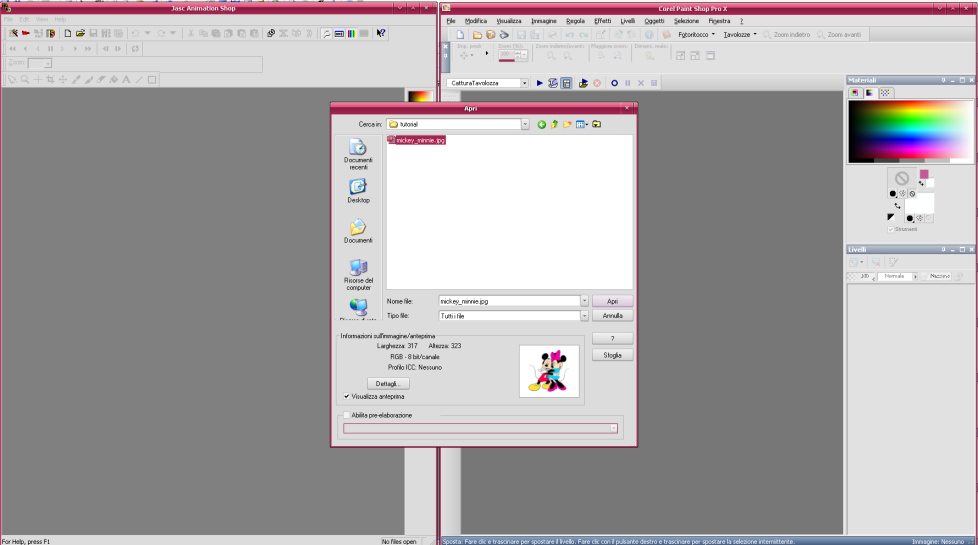978x545 pixels.
Task: Expand the Tipo file dropdown arrow
Action: coord(584,316)
